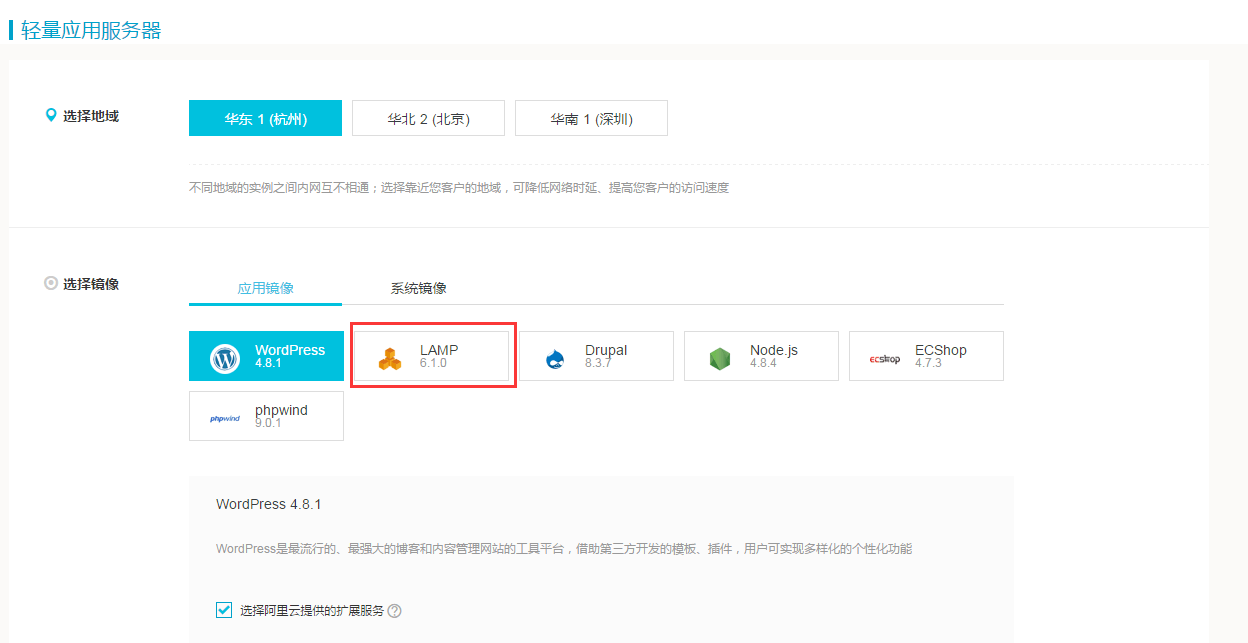The height and width of the screenshot is (643, 1248).
Task: Click the 轻量应用服务器 page title
Action: pos(91,30)
